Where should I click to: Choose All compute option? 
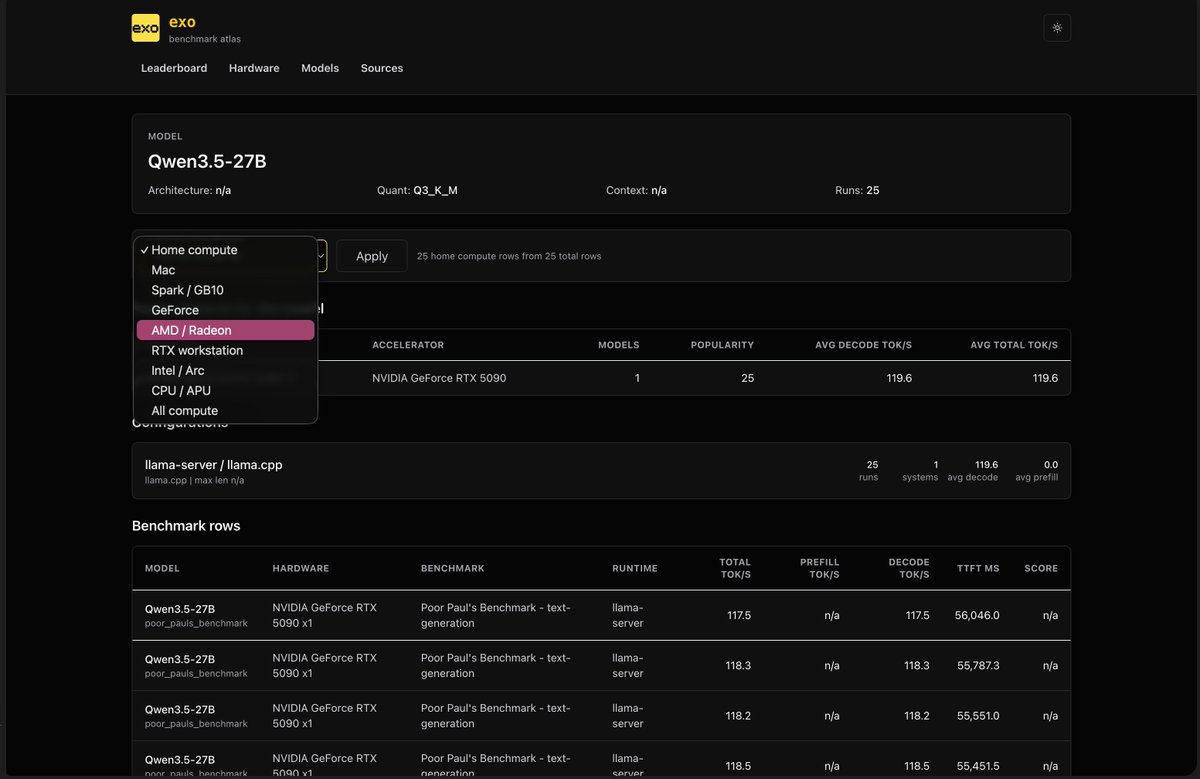[x=226, y=411]
